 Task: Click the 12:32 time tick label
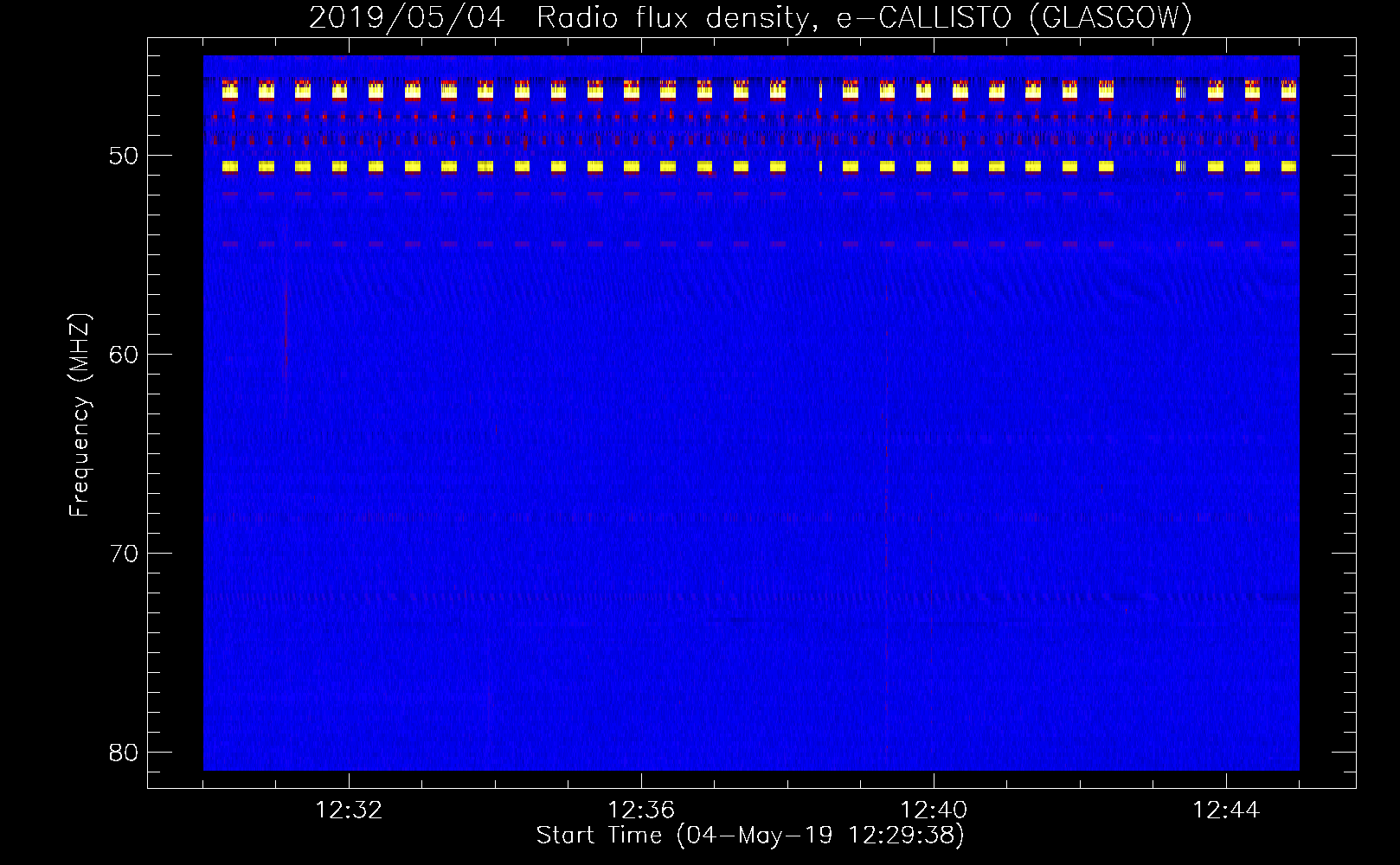click(x=349, y=811)
